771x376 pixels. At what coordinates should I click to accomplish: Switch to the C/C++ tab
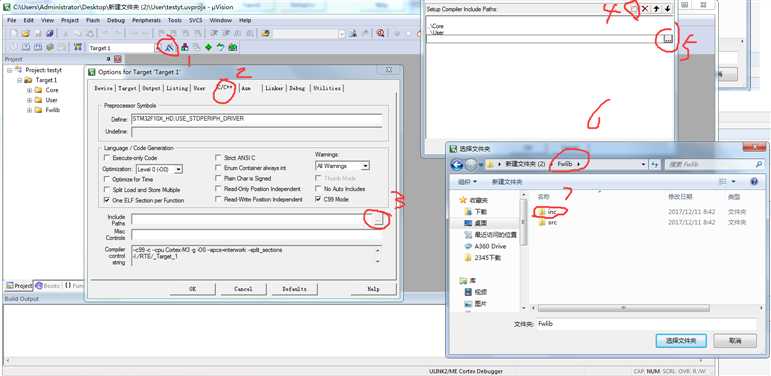(x=225, y=88)
